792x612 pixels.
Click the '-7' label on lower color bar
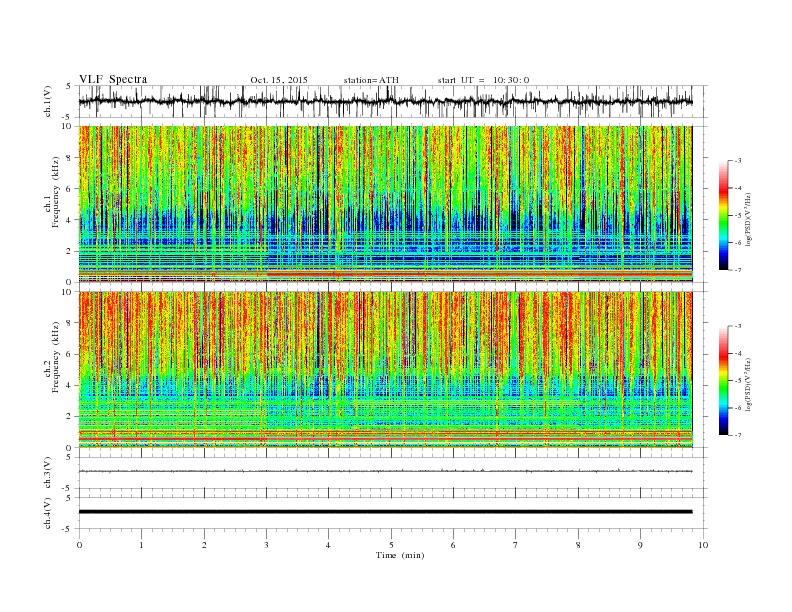click(738, 435)
